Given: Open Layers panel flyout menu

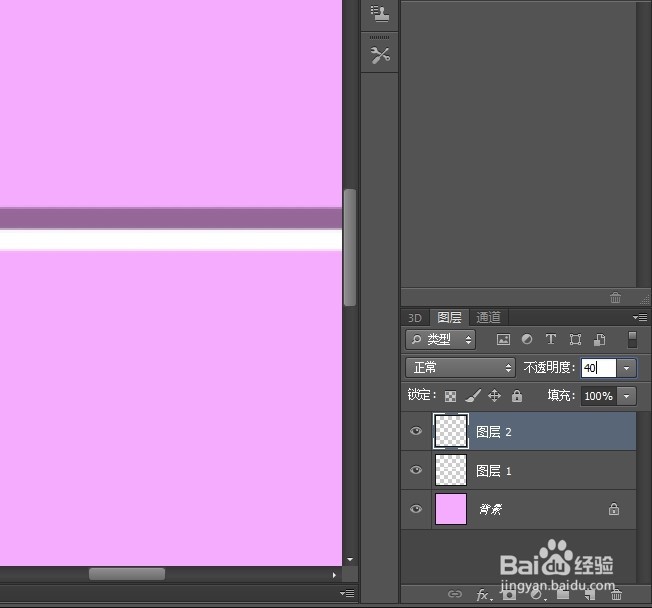Looking at the screenshot, I should click(640, 318).
